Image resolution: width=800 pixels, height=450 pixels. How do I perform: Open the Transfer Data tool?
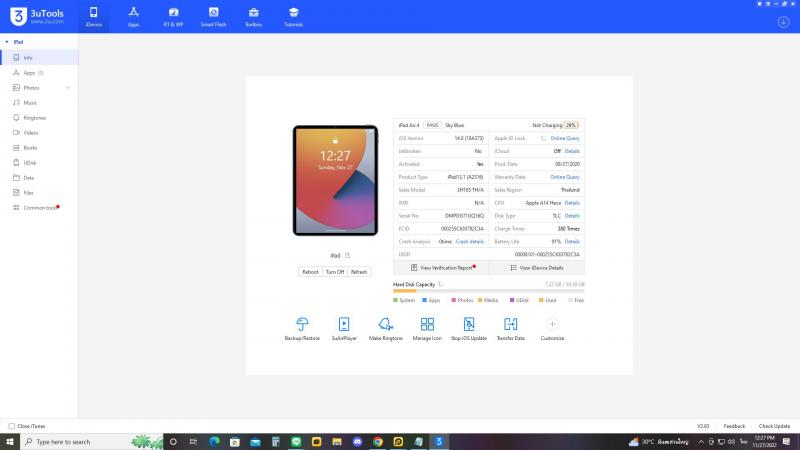tap(511, 324)
